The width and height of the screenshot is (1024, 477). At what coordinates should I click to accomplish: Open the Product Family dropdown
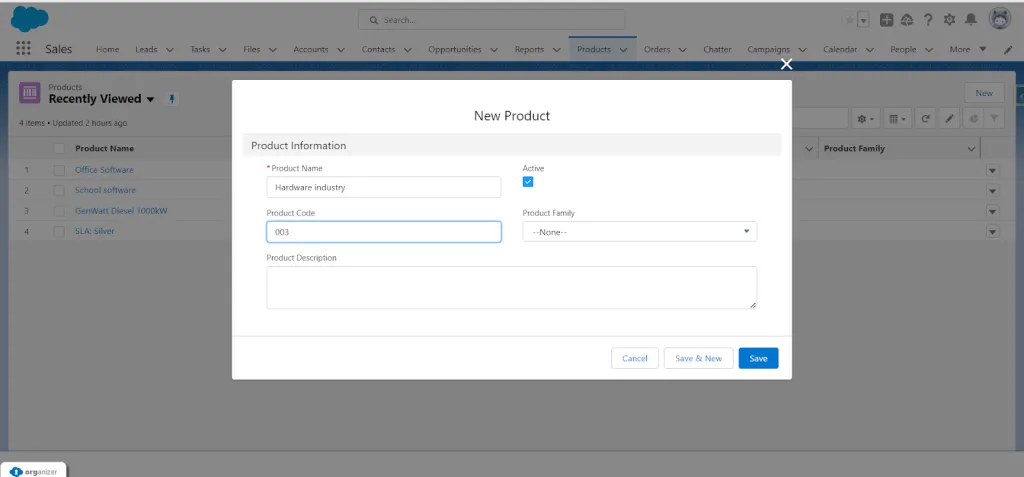click(639, 231)
